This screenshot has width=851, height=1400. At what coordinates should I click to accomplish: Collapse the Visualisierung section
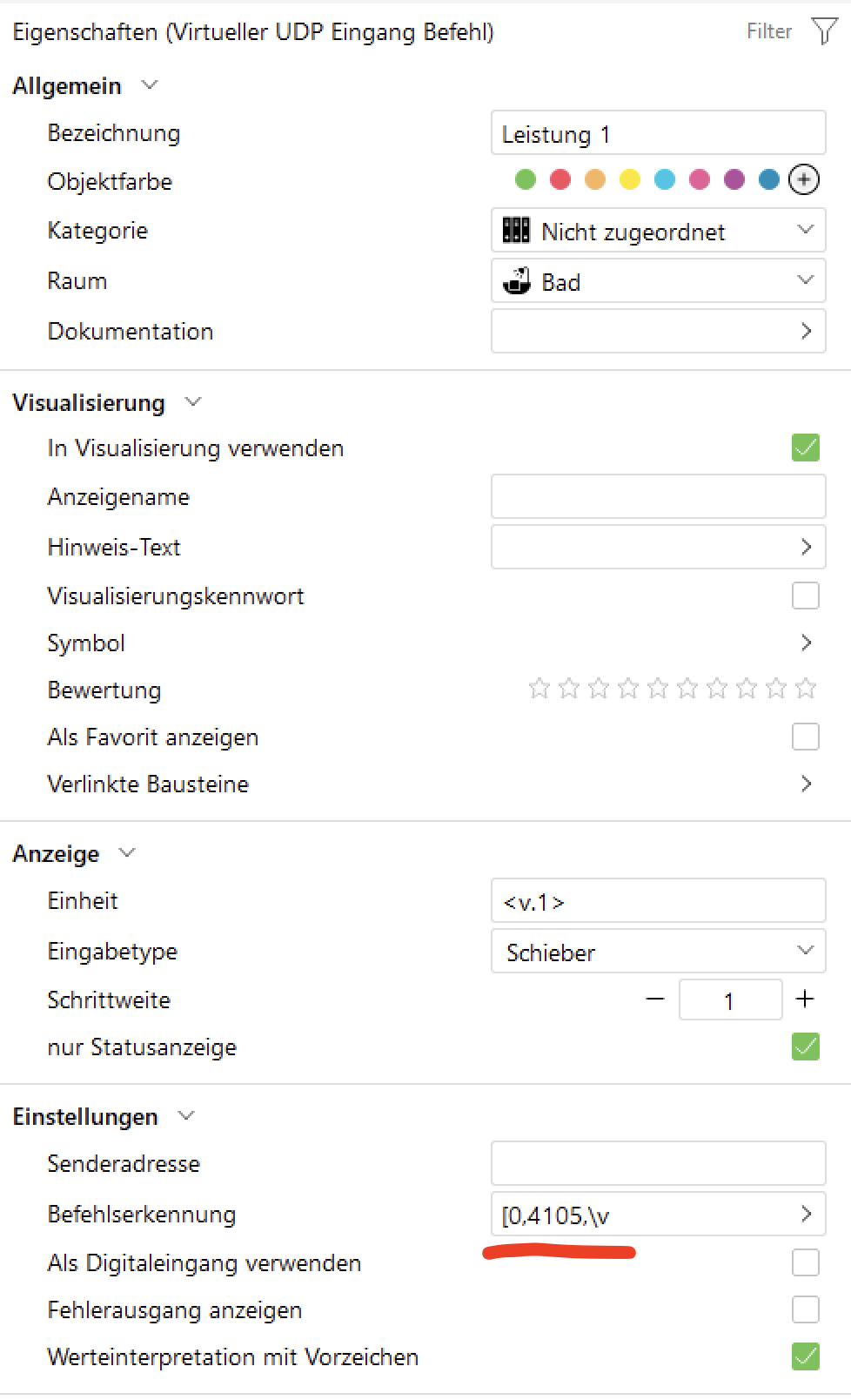[x=193, y=402]
